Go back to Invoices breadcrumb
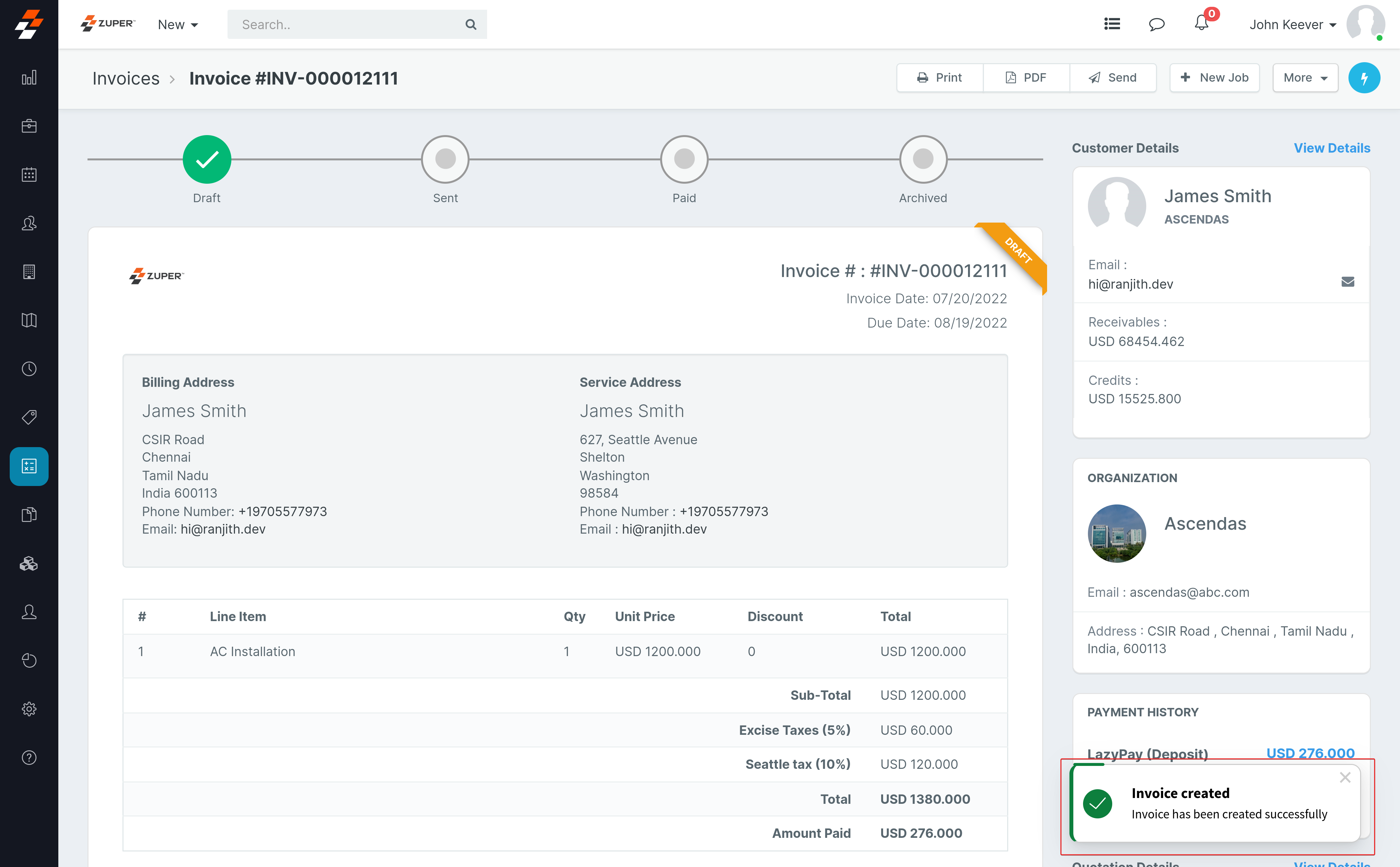 tap(126, 78)
